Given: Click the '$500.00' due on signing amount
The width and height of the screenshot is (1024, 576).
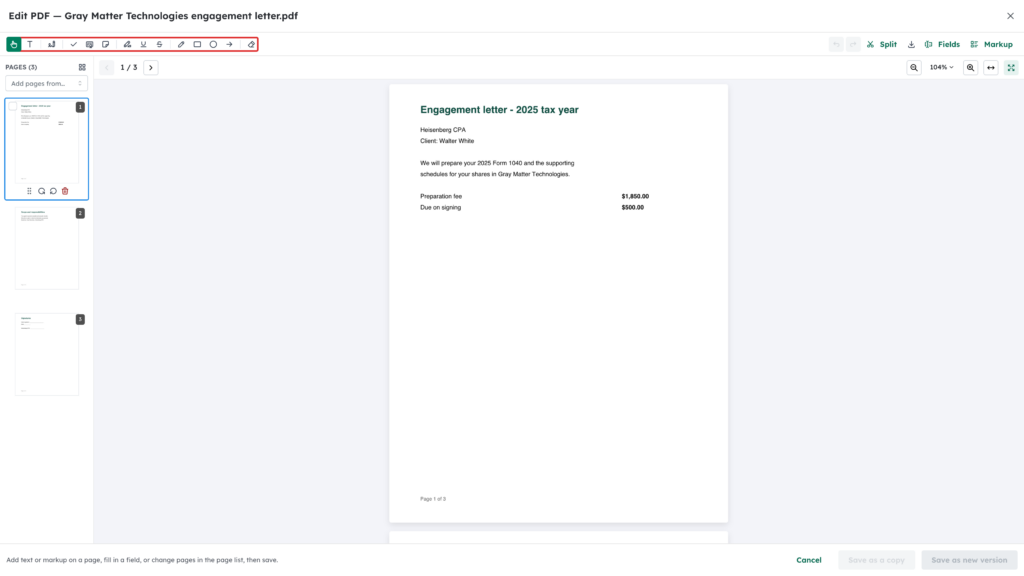Looking at the screenshot, I should click(x=633, y=208).
